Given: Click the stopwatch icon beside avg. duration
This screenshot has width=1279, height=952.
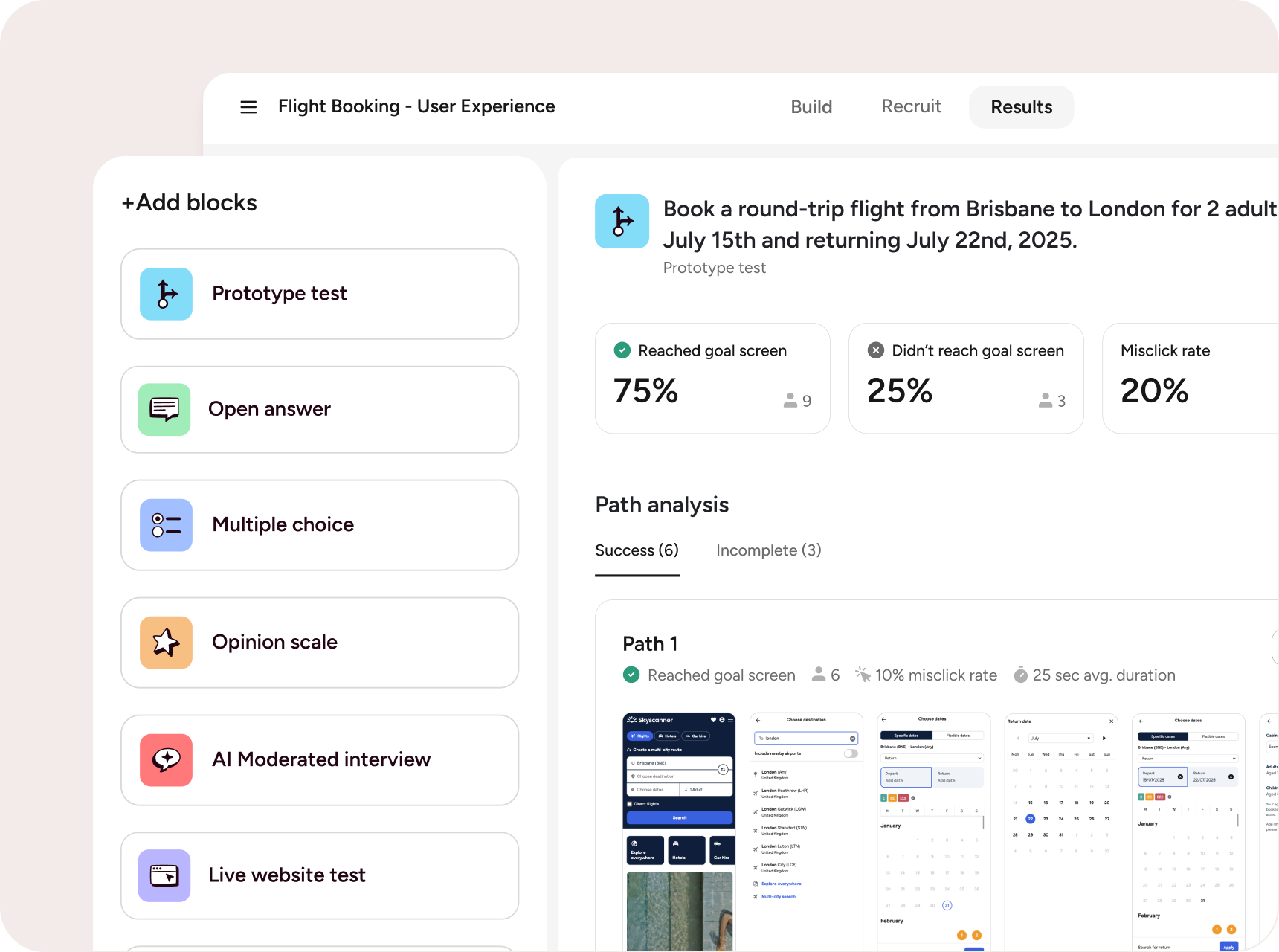Looking at the screenshot, I should [x=1021, y=675].
